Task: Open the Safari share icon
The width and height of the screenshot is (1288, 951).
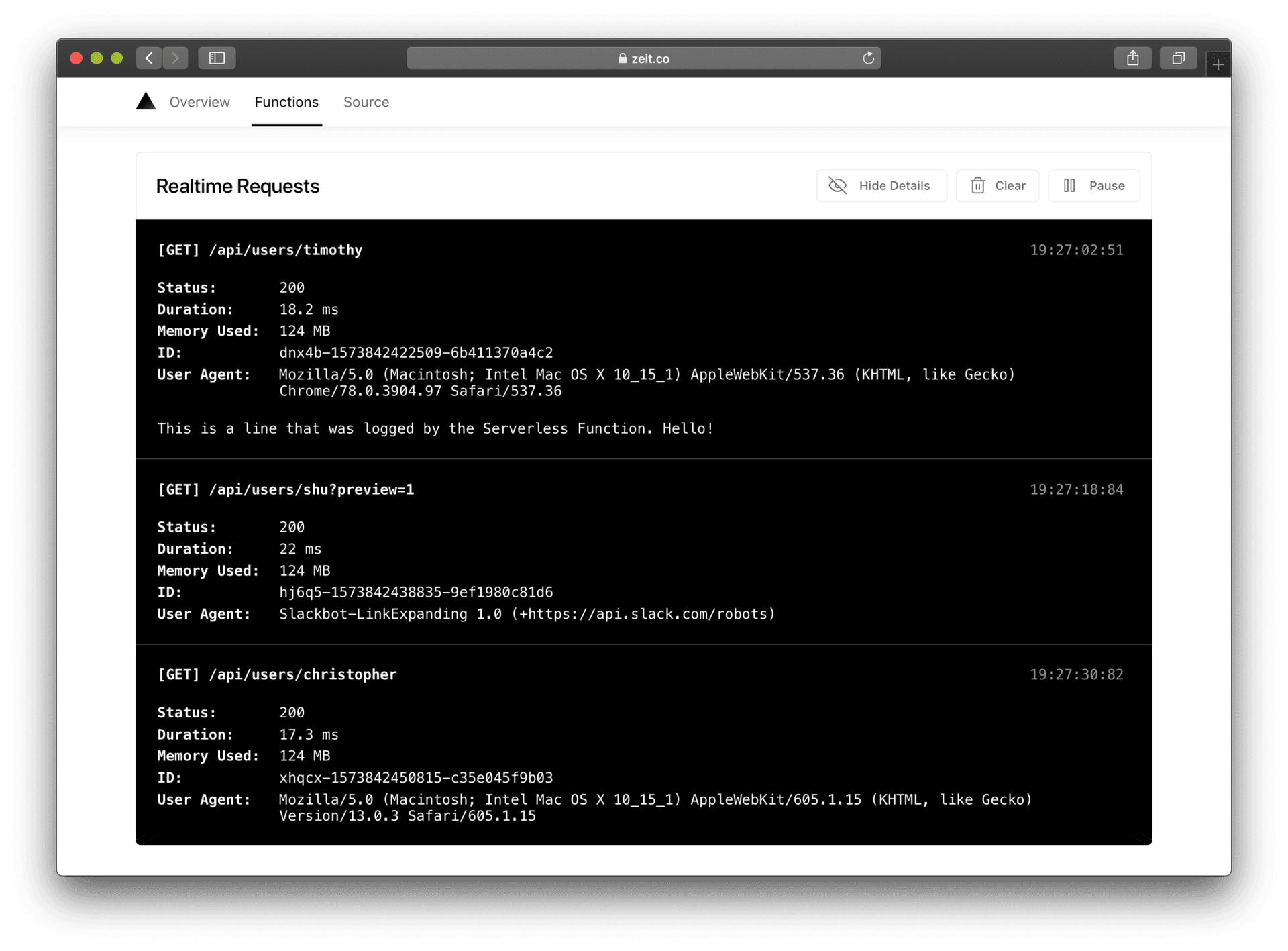Action: [x=1132, y=58]
